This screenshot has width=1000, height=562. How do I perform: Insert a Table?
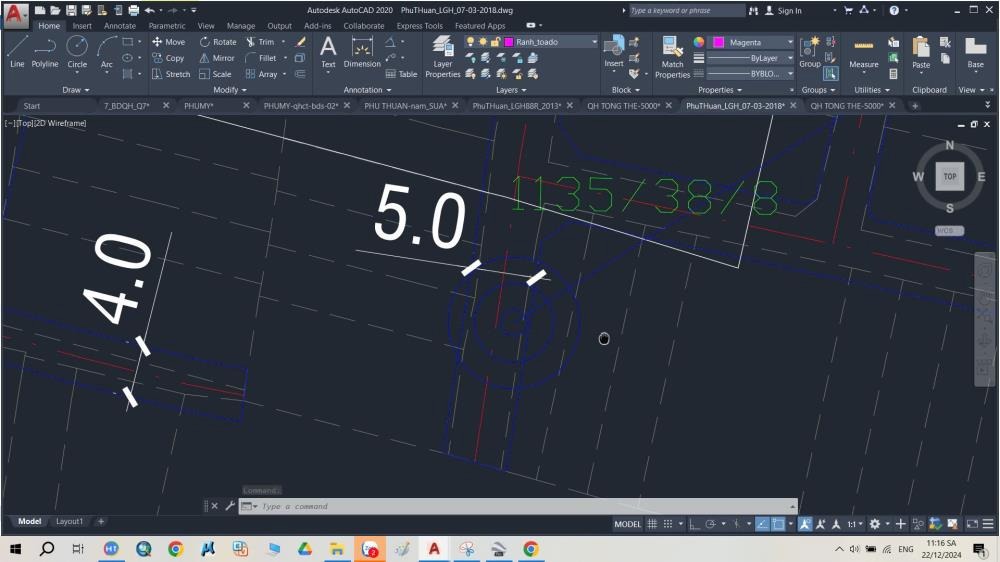coord(401,74)
